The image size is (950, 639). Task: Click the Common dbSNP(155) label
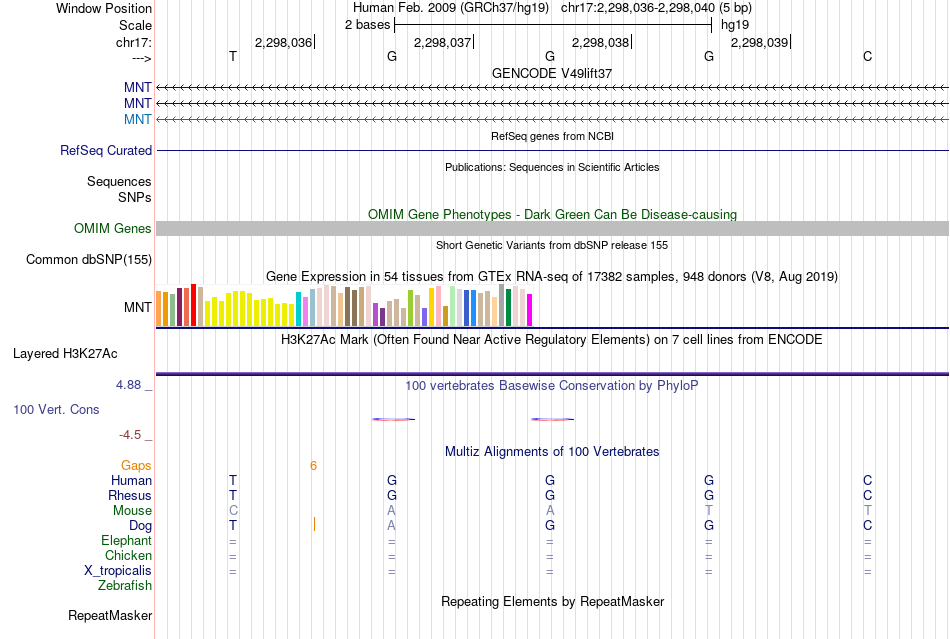89,259
